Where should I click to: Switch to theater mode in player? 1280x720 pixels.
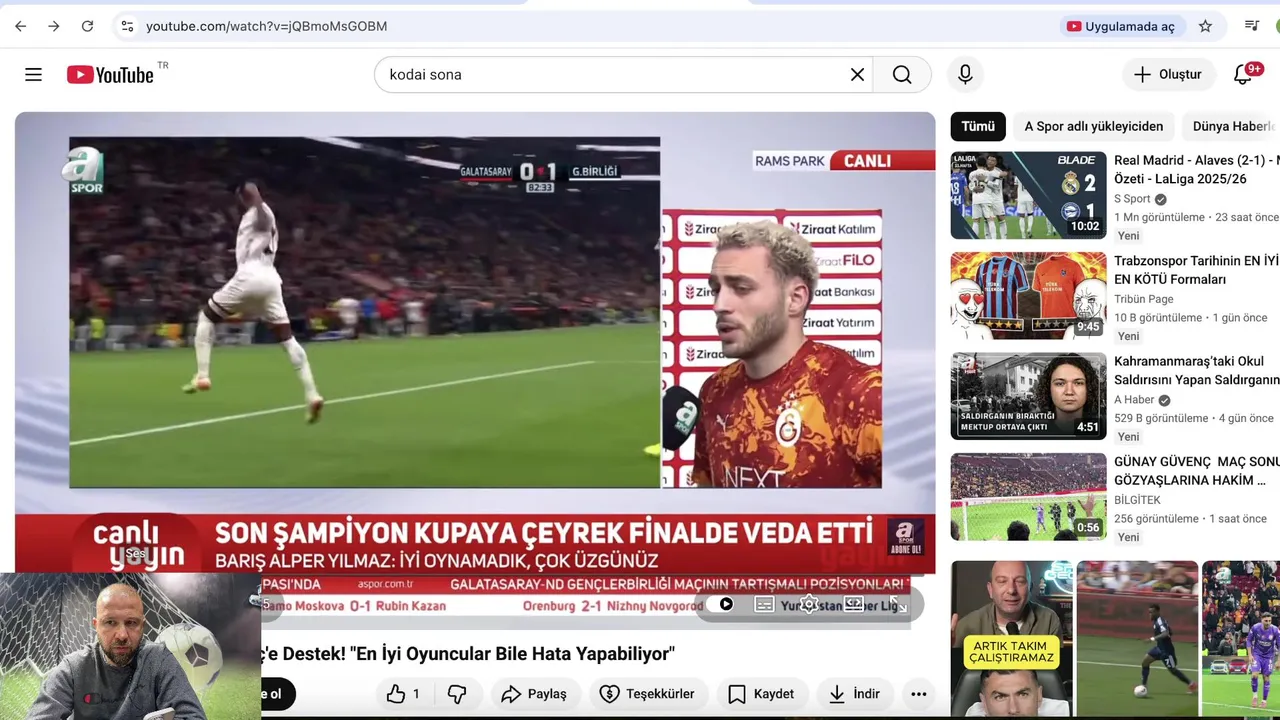854,604
